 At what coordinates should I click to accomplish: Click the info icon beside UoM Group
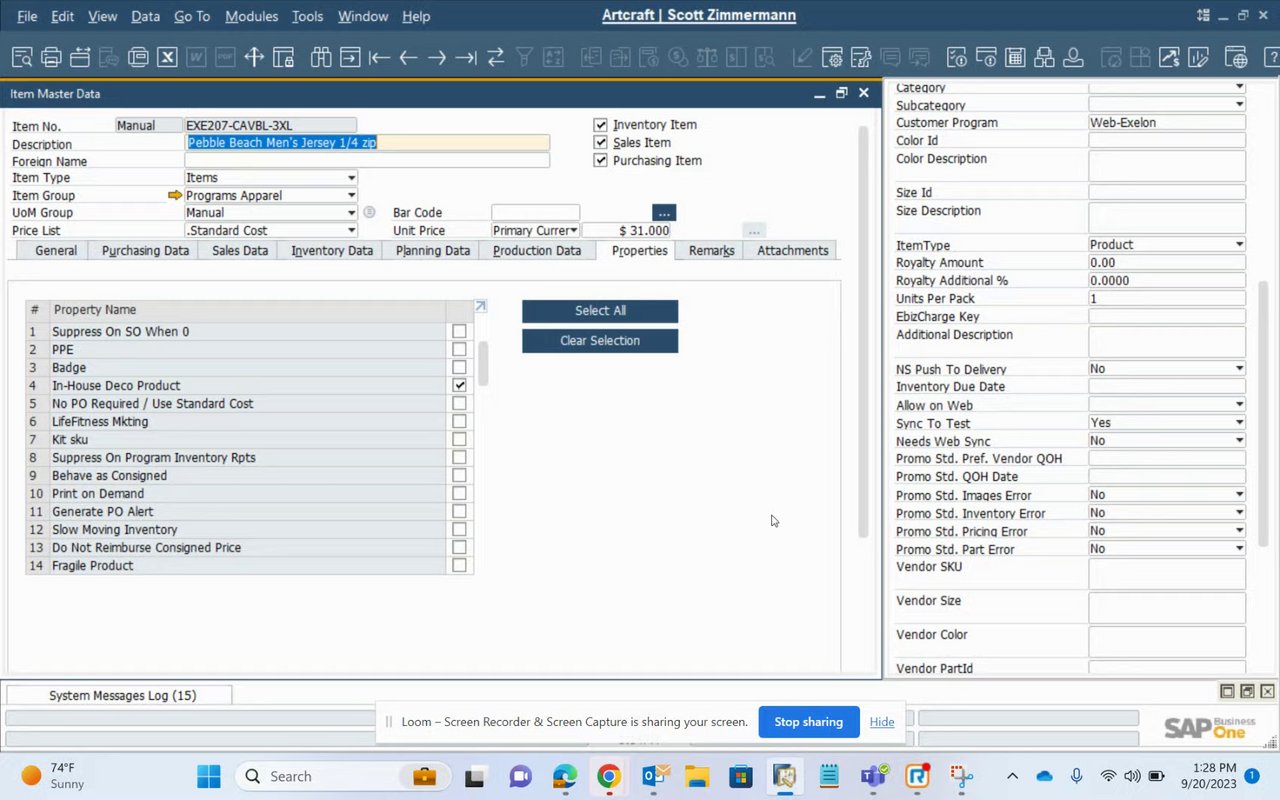click(369, 212)
